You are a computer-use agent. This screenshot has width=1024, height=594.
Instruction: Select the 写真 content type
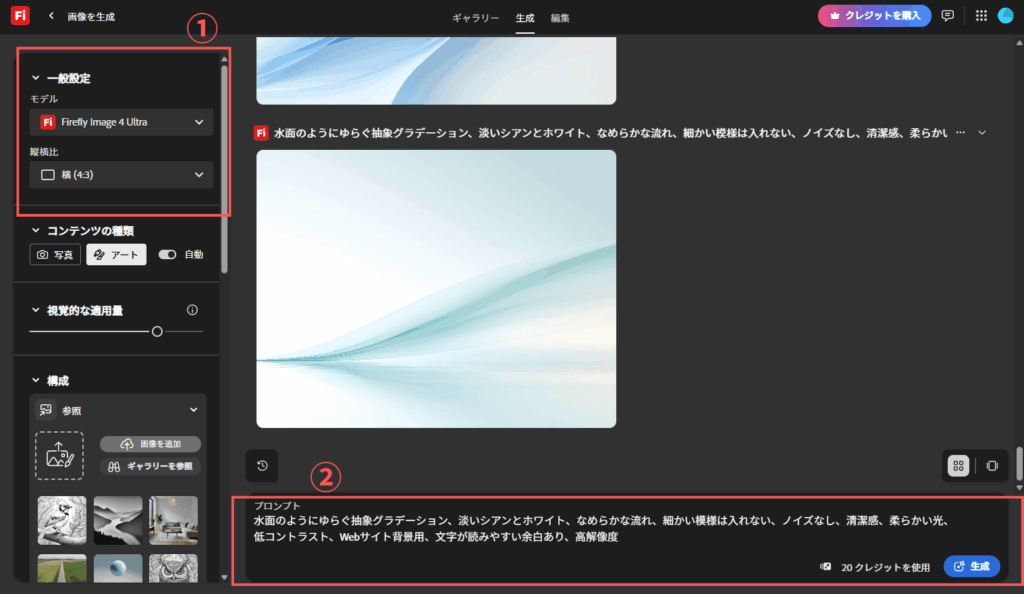[x=55, y=255]
